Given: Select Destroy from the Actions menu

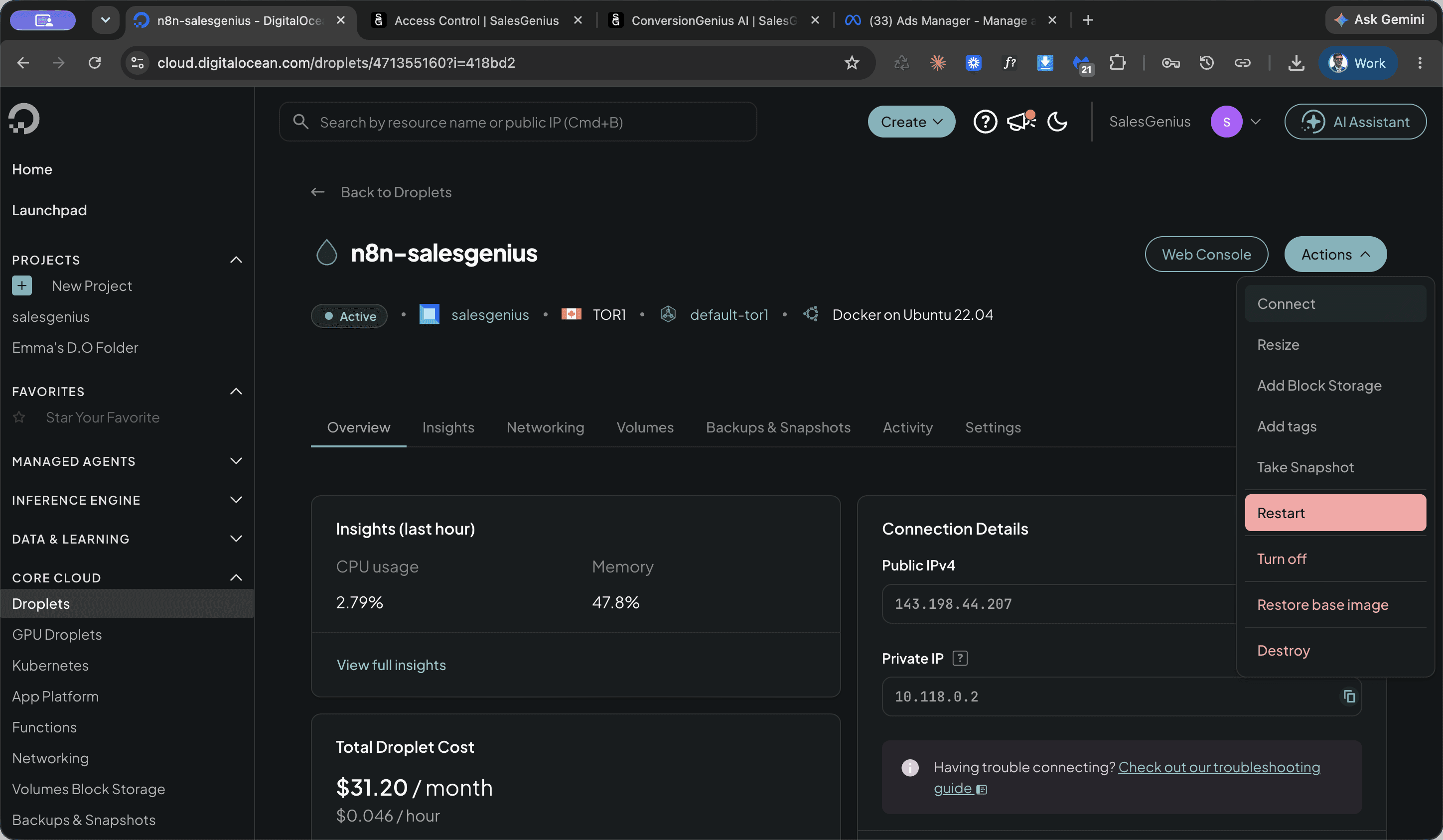Looking at the screenshot, I should click(1335, 651).
